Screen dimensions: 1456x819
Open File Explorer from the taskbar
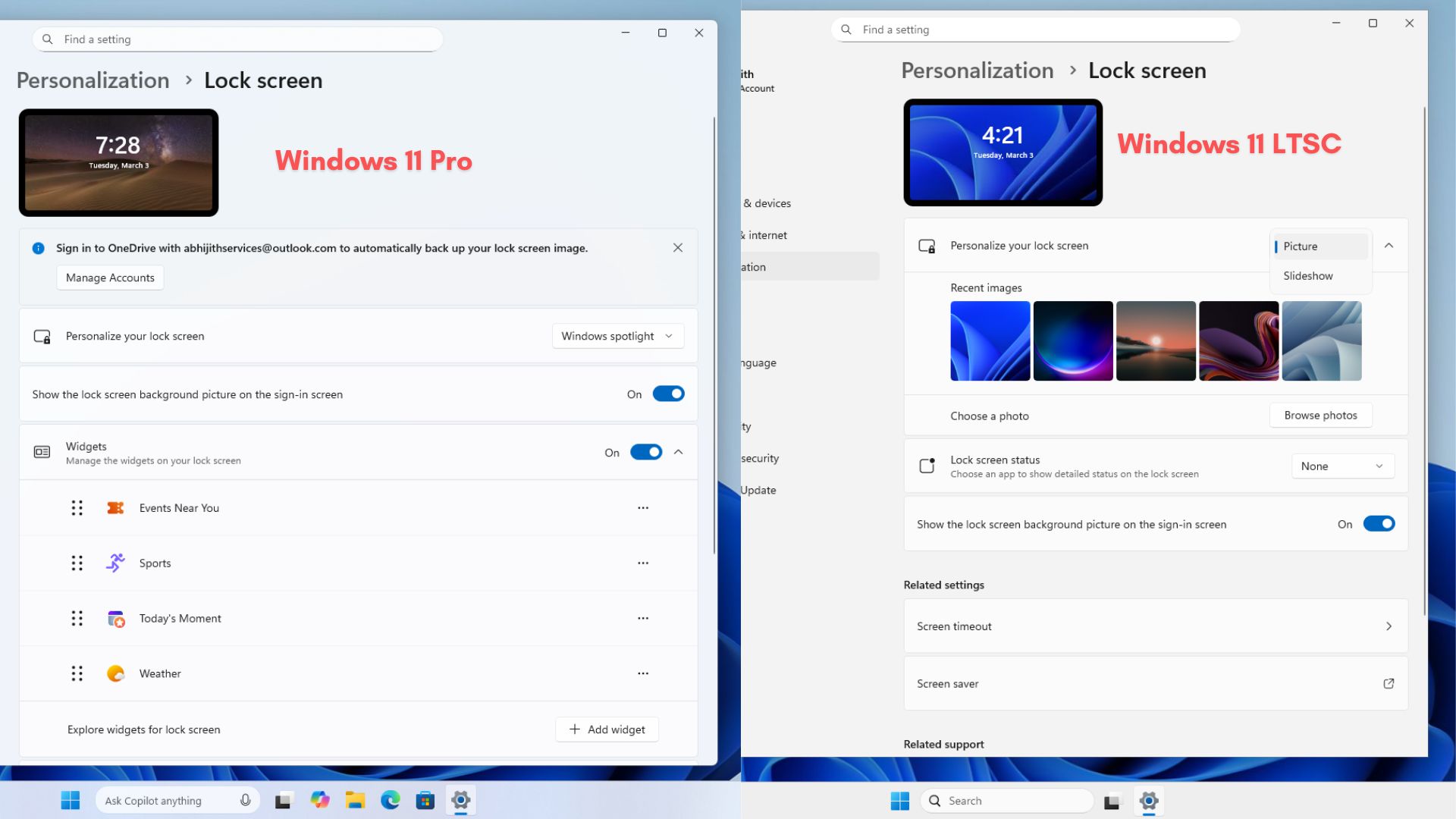tap(355, 800)
